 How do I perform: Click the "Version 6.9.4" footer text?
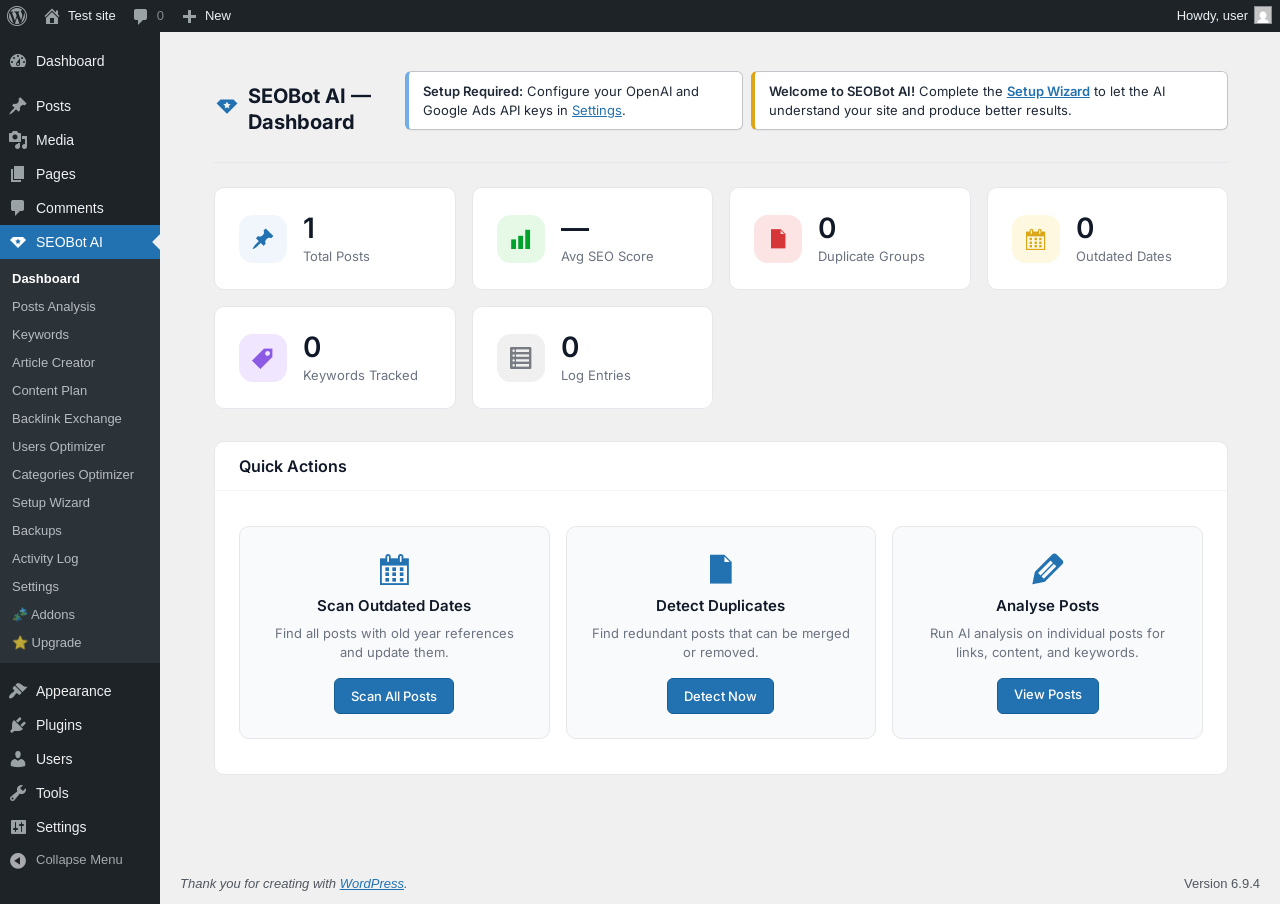point(1222,883)
